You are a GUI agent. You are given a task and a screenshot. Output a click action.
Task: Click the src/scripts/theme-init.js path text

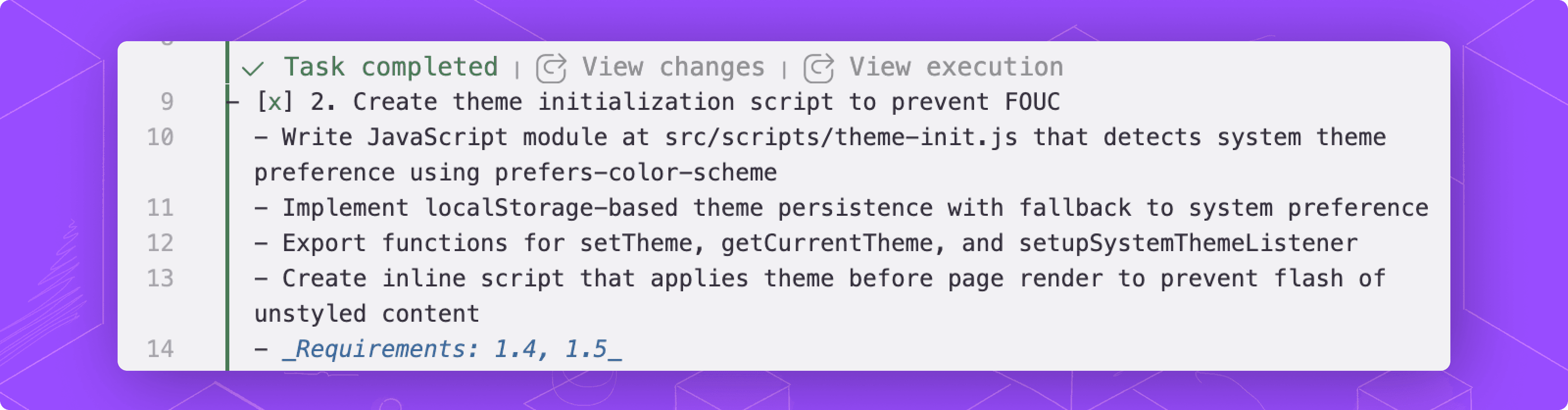tap(841, 137)
